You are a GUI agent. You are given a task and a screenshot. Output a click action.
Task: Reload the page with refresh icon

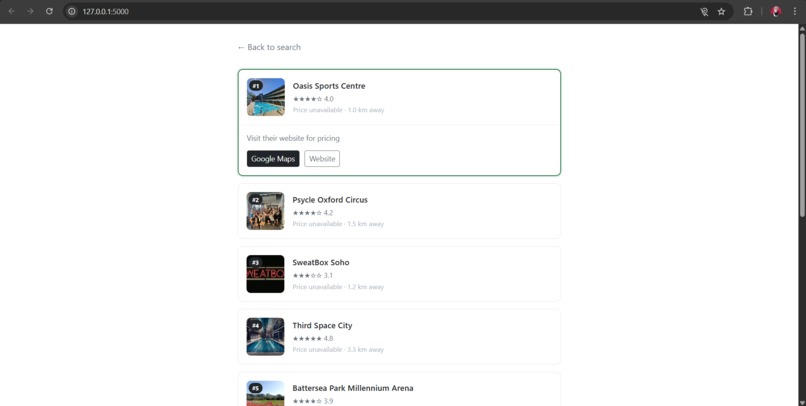pos(49,11)
